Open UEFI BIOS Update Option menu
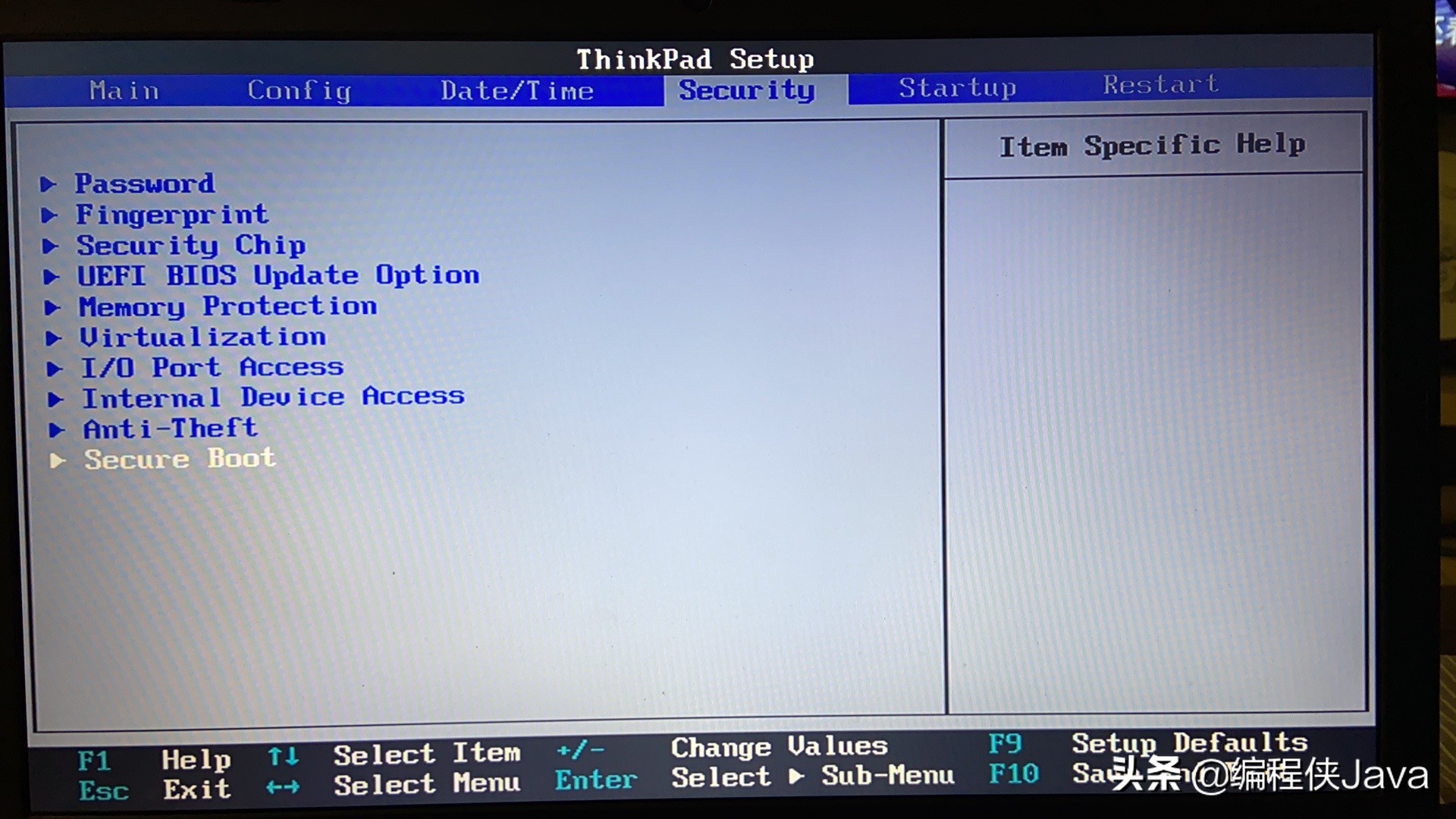The width and height of the screenshot is (1456, 819). [278, 275]
